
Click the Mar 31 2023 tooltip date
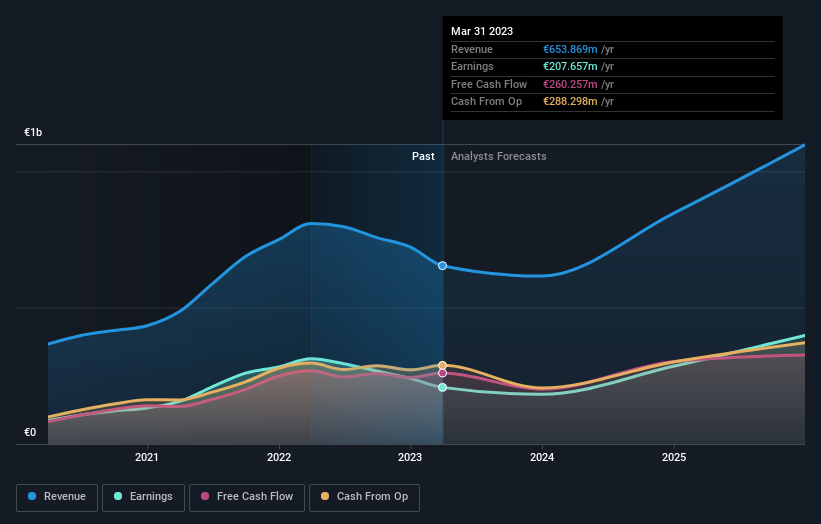point(482,31)
